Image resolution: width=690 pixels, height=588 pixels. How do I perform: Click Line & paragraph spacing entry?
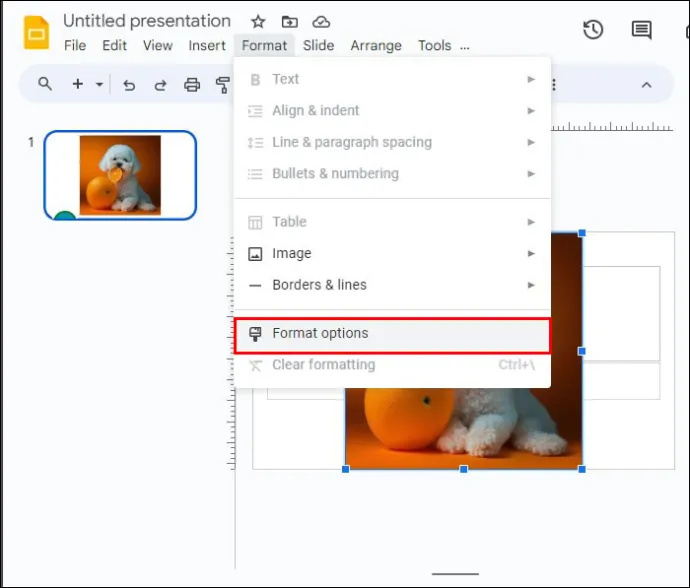click(392, 142)
